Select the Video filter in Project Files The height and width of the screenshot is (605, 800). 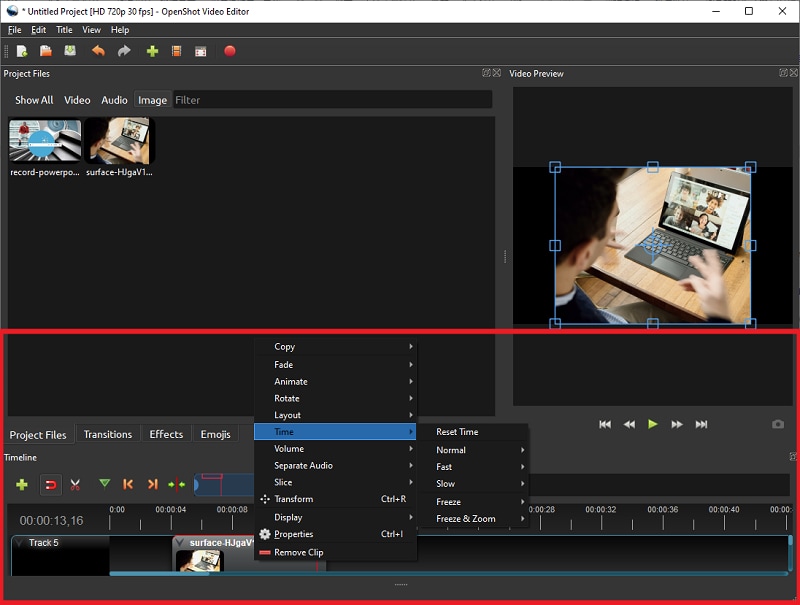pos(77,100)
